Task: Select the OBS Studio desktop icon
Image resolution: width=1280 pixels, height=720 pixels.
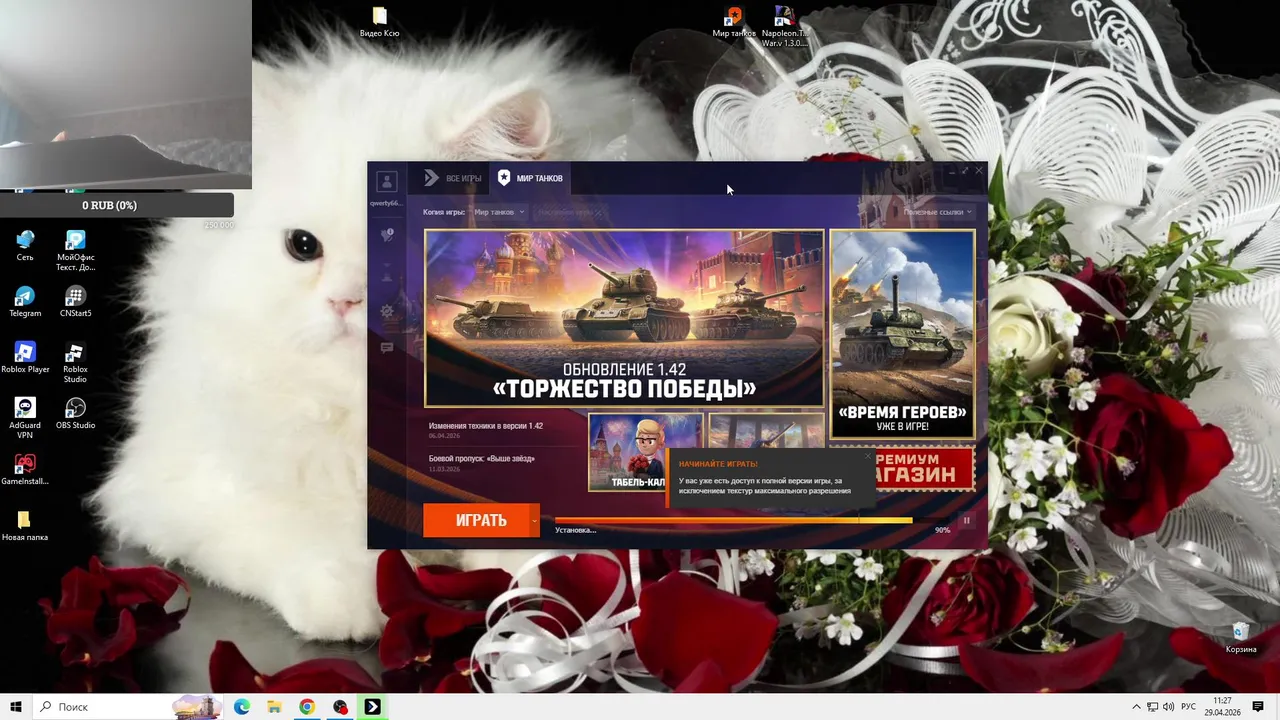Action: (75, 414)
